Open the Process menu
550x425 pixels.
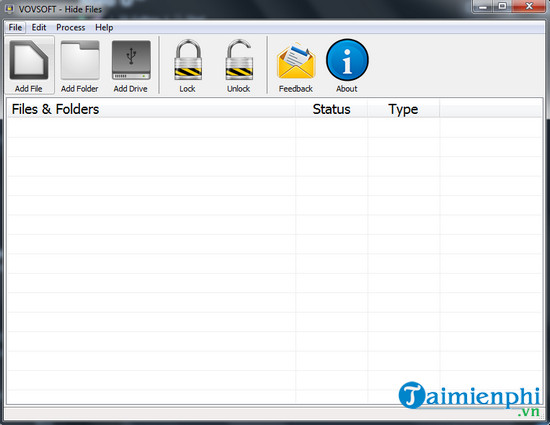pos(71,27)
